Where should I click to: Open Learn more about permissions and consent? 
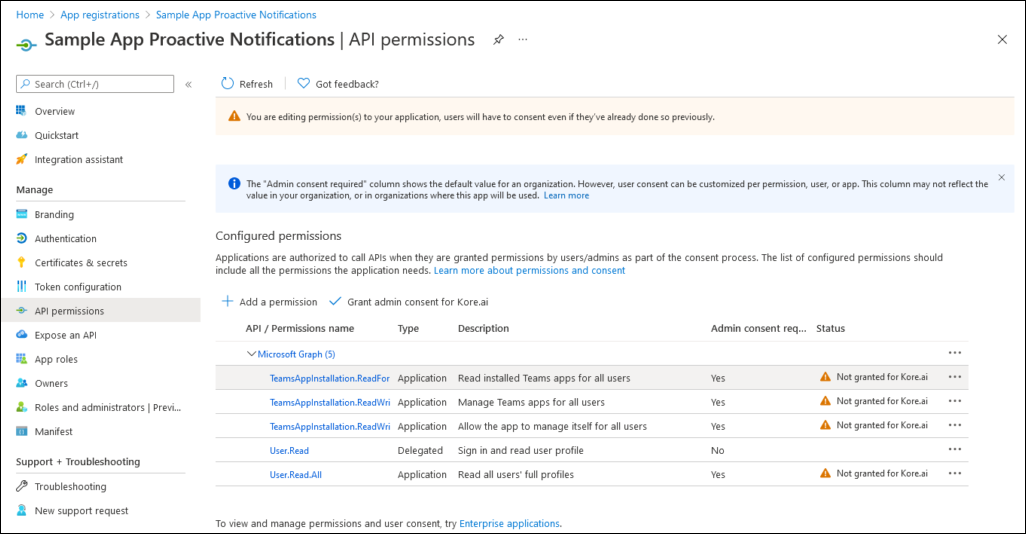(x=529, y=270)
